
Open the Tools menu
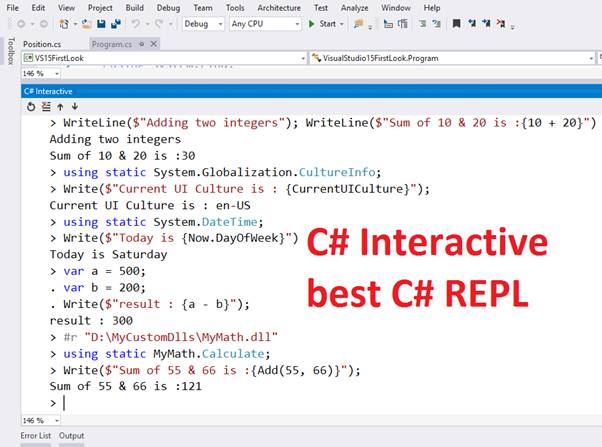pyautogui.click(x=235, y=8)
